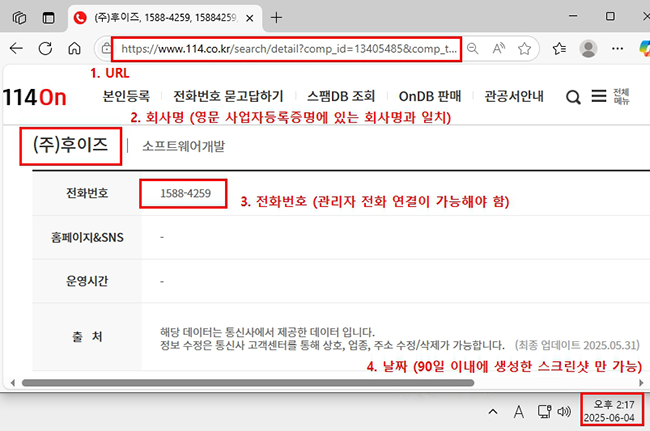This screenshot has height=431, width=650.
Task: Open the browser workspaces icon
Action: pyautogui.click(x=19, y=18)
